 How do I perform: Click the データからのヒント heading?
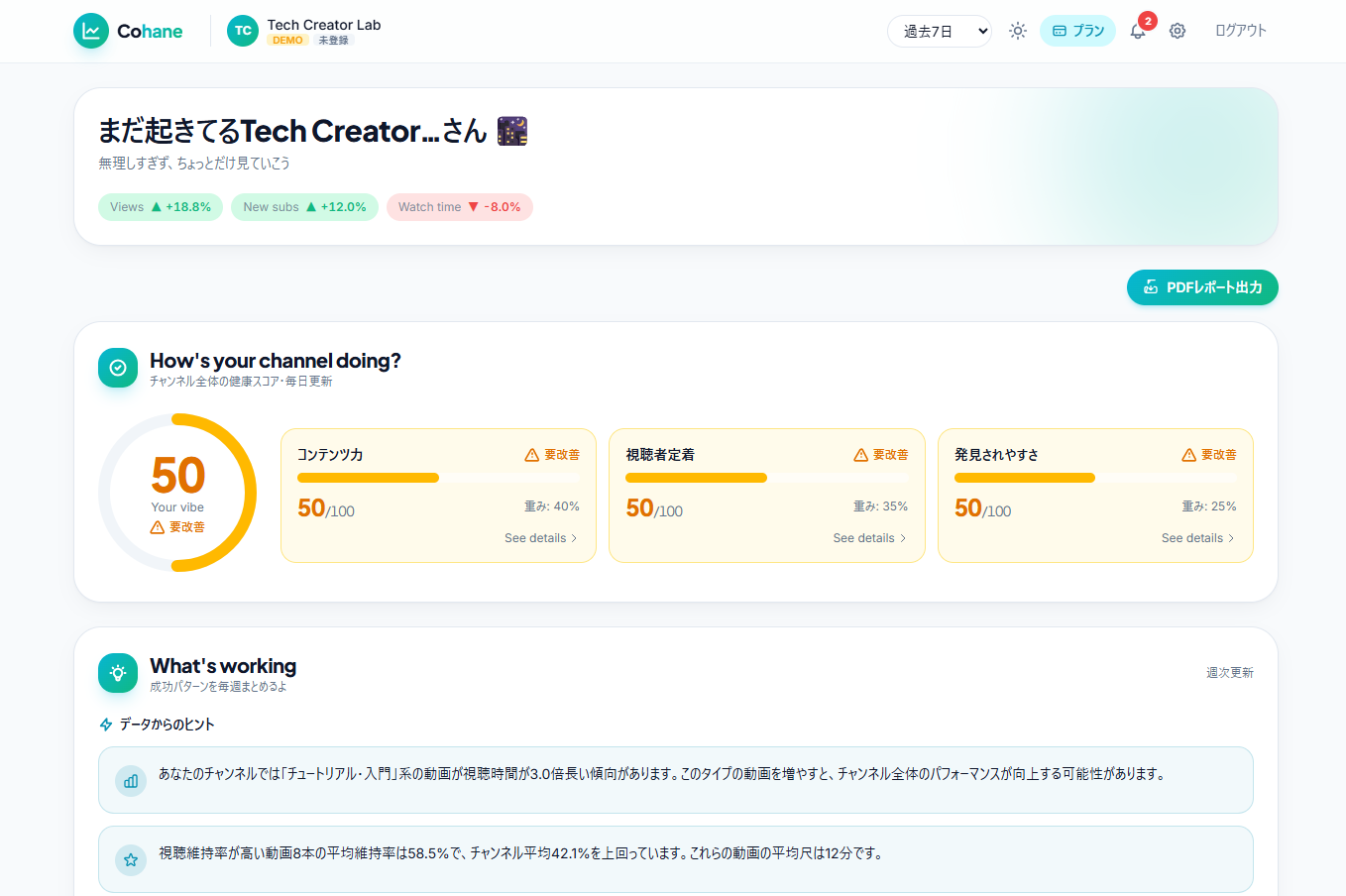[168, 725]
